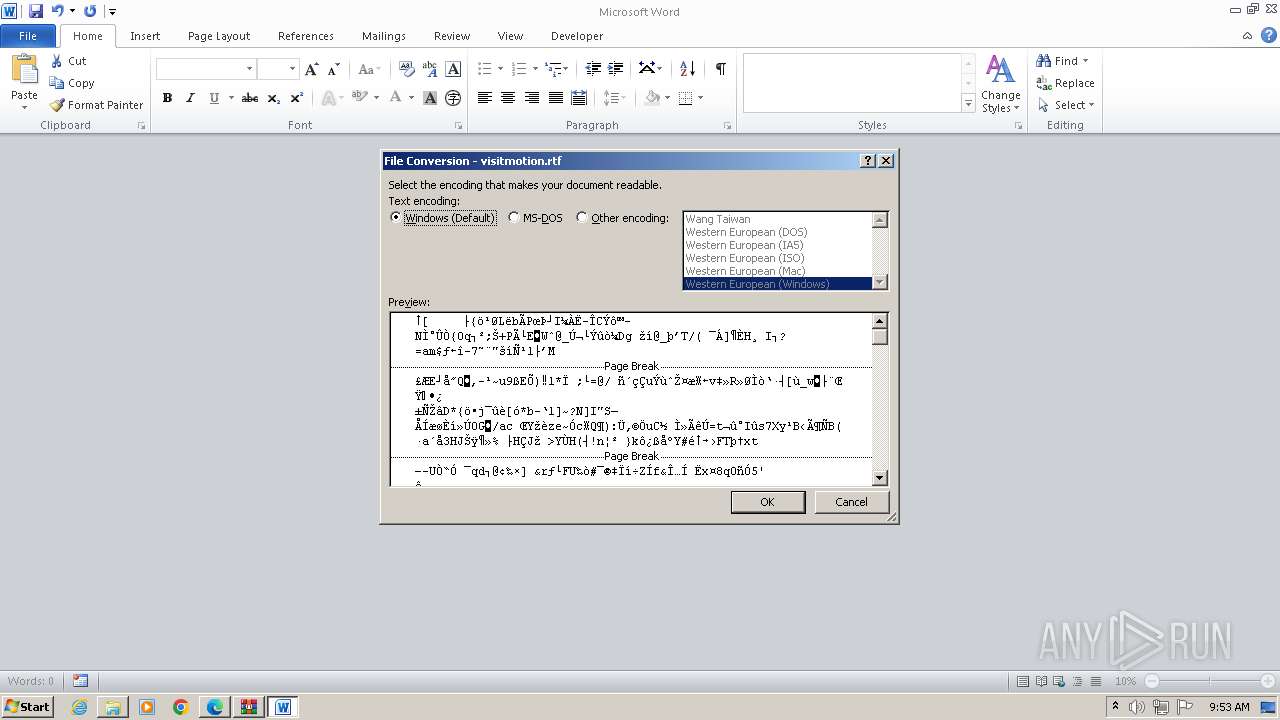Justify text alignment
Screen dimensions: 1280x720
tap(556, 98)
